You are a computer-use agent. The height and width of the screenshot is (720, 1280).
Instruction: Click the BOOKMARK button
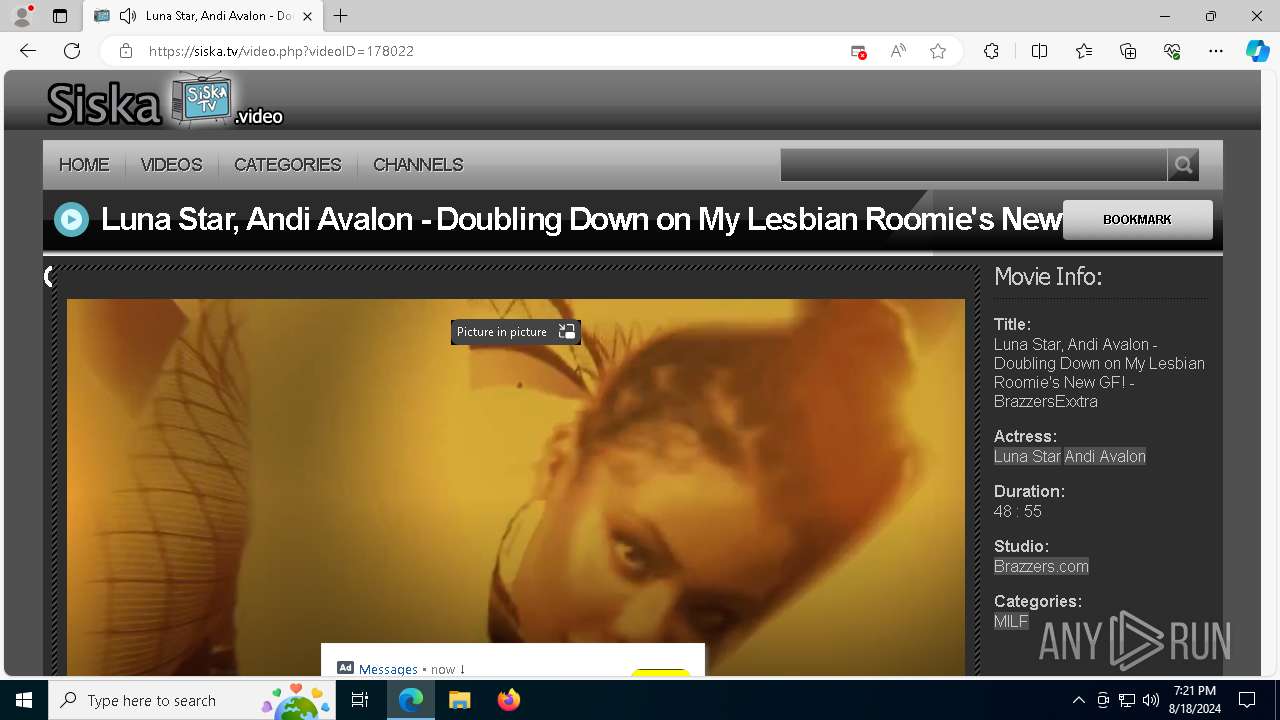pos(1137,220)
